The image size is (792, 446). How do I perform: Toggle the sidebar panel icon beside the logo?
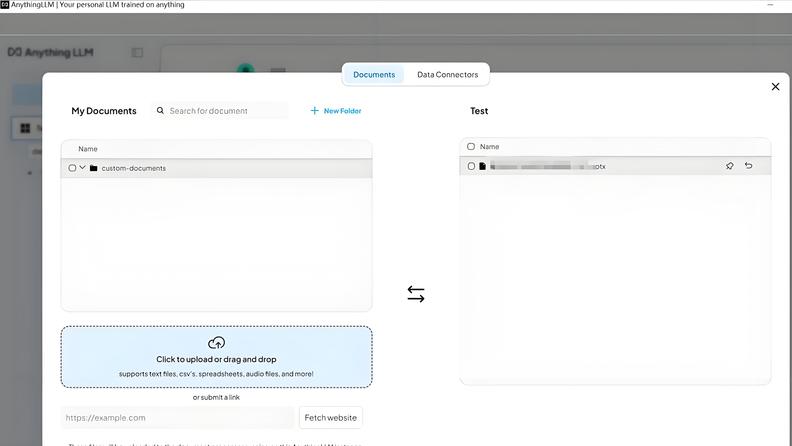pyautogui.click(x=137, y=52)
